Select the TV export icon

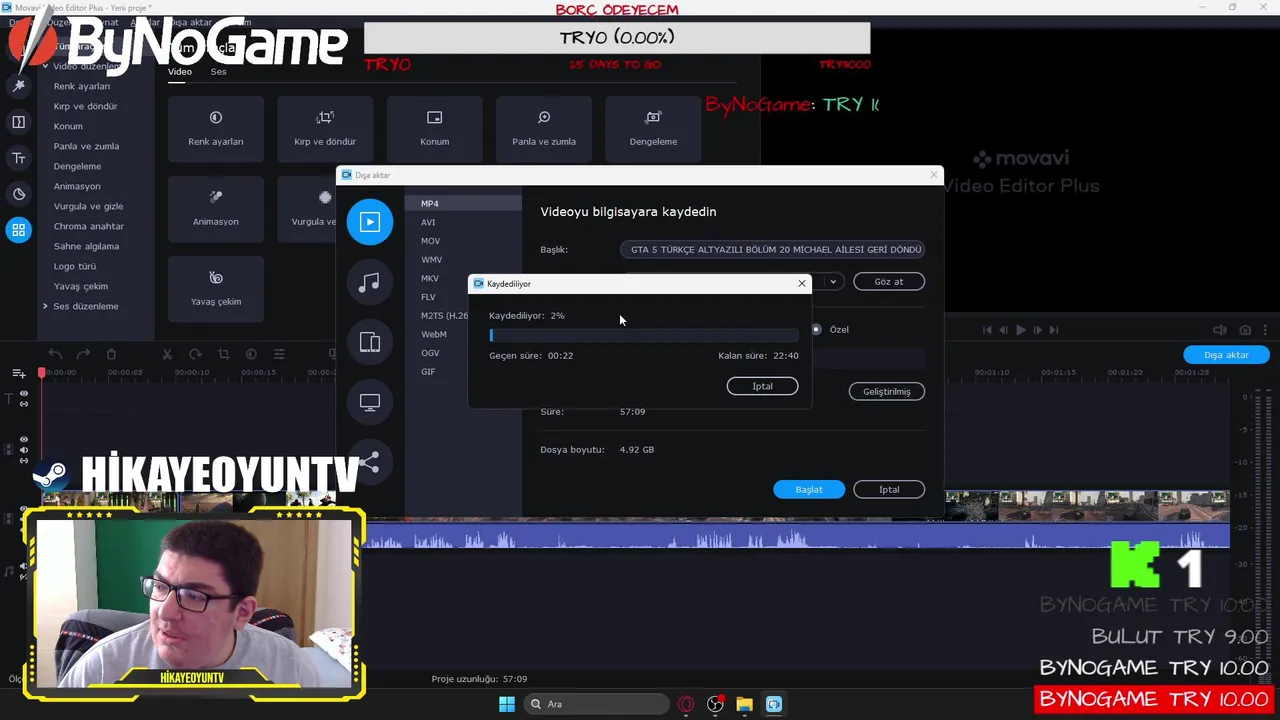point(370,402)
